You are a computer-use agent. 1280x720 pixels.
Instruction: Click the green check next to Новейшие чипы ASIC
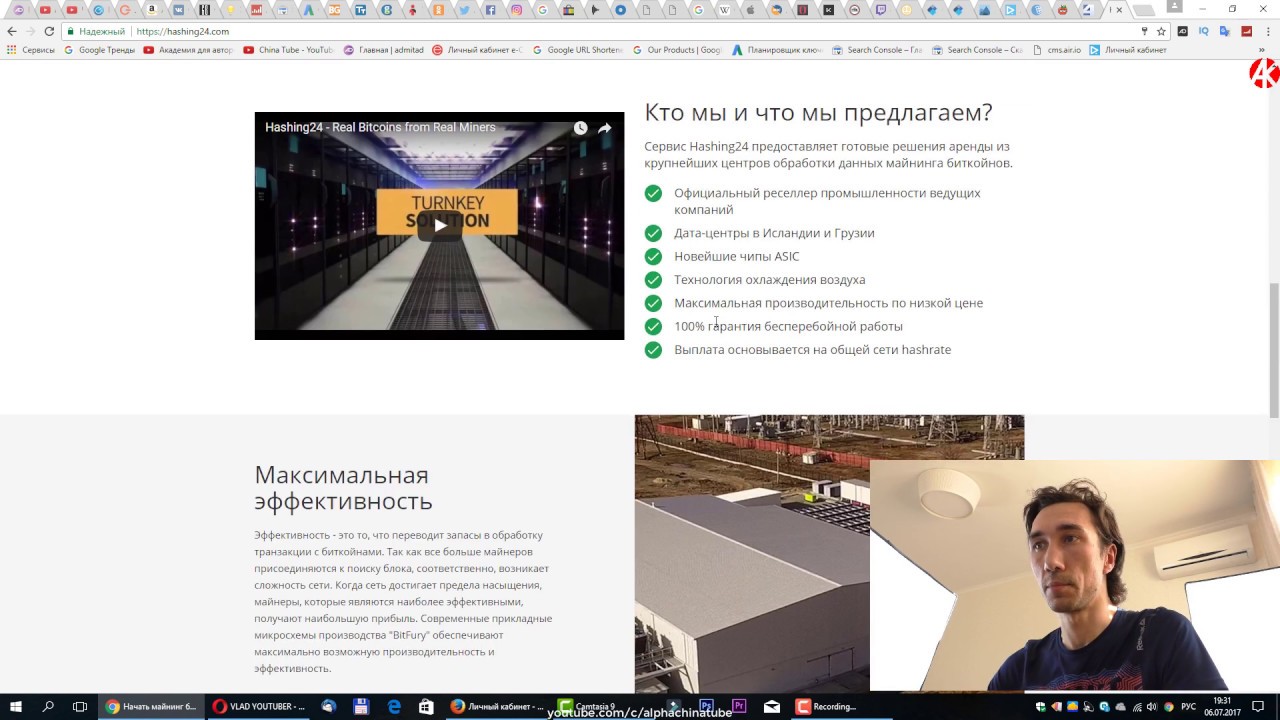click(653, 256)
